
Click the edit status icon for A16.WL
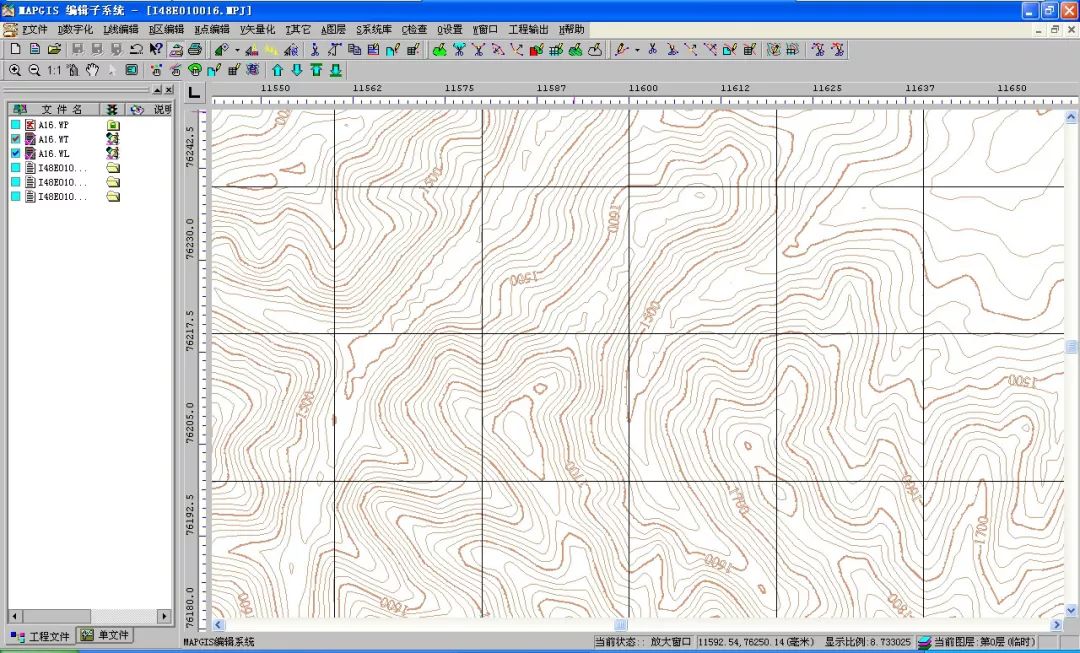click(x=113, y=154)
